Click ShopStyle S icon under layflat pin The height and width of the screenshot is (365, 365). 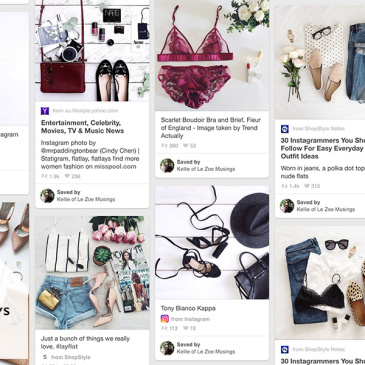45,357
